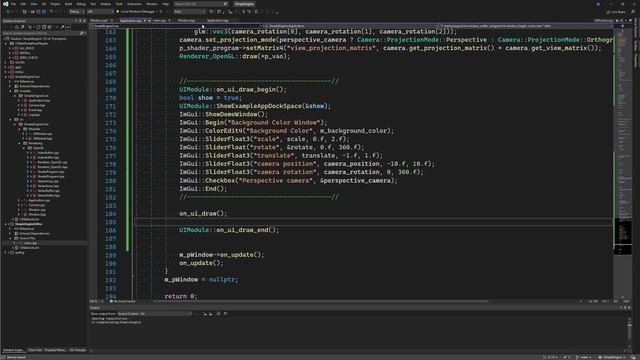The height and width of the screenshot is (360, 640).
Task: Click the go to previous message output icon
Action: tap(205, 313)
